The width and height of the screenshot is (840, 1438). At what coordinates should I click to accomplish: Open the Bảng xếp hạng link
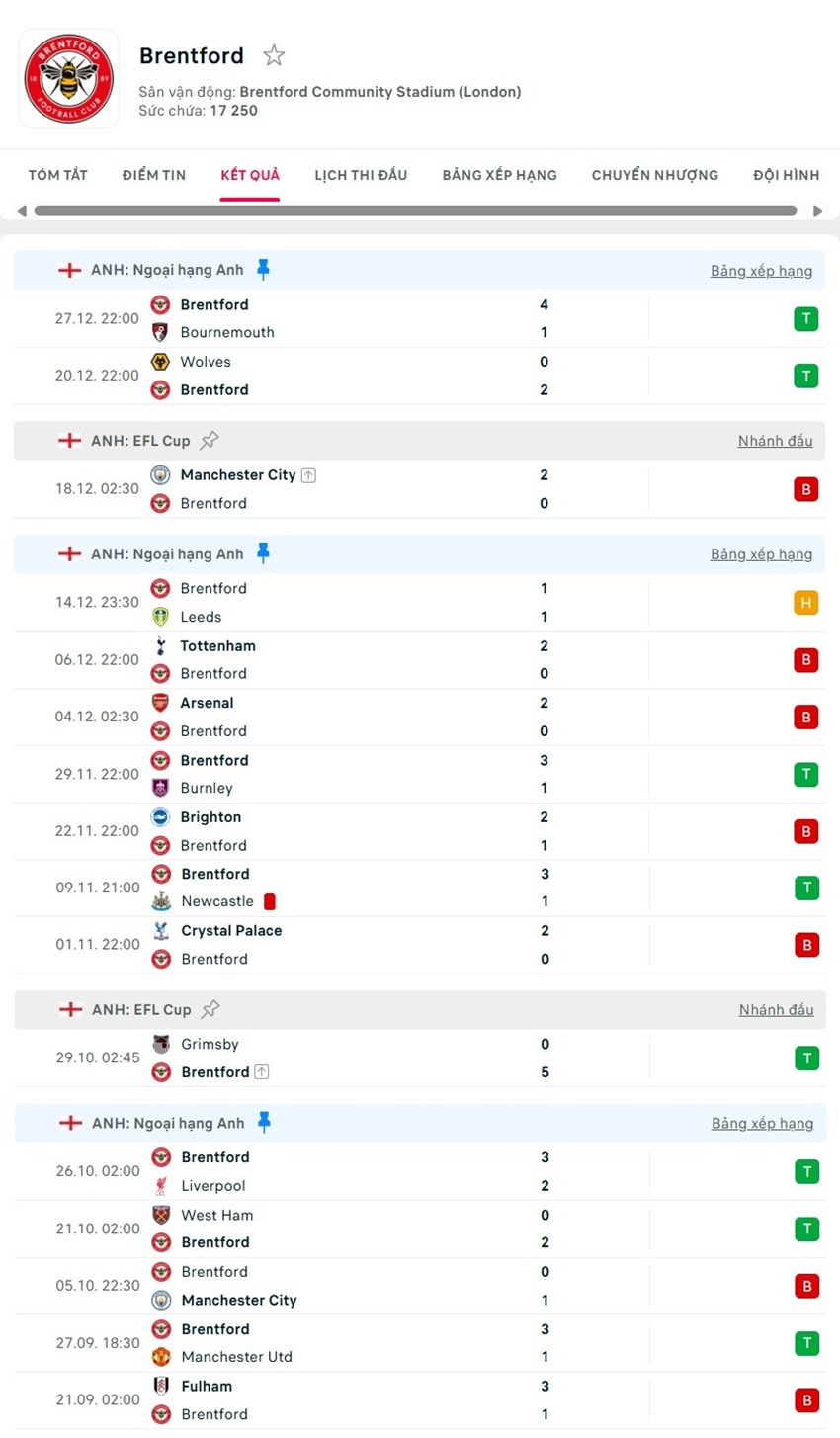[x=761, y=269]
